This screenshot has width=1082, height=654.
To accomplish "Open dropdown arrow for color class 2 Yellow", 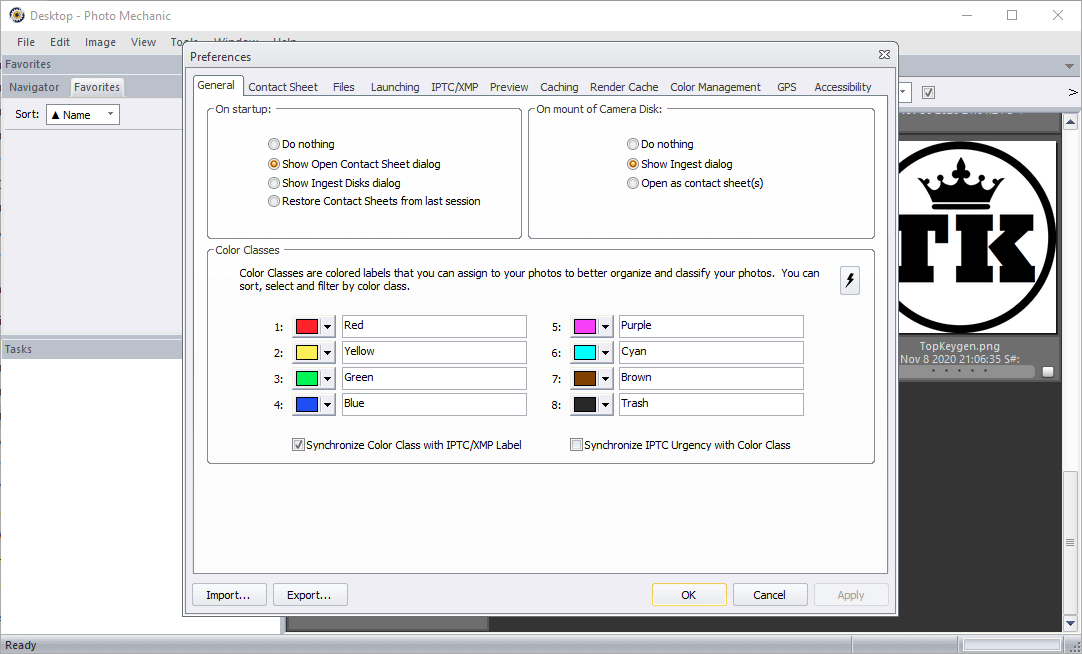I will tap(328, 353).
